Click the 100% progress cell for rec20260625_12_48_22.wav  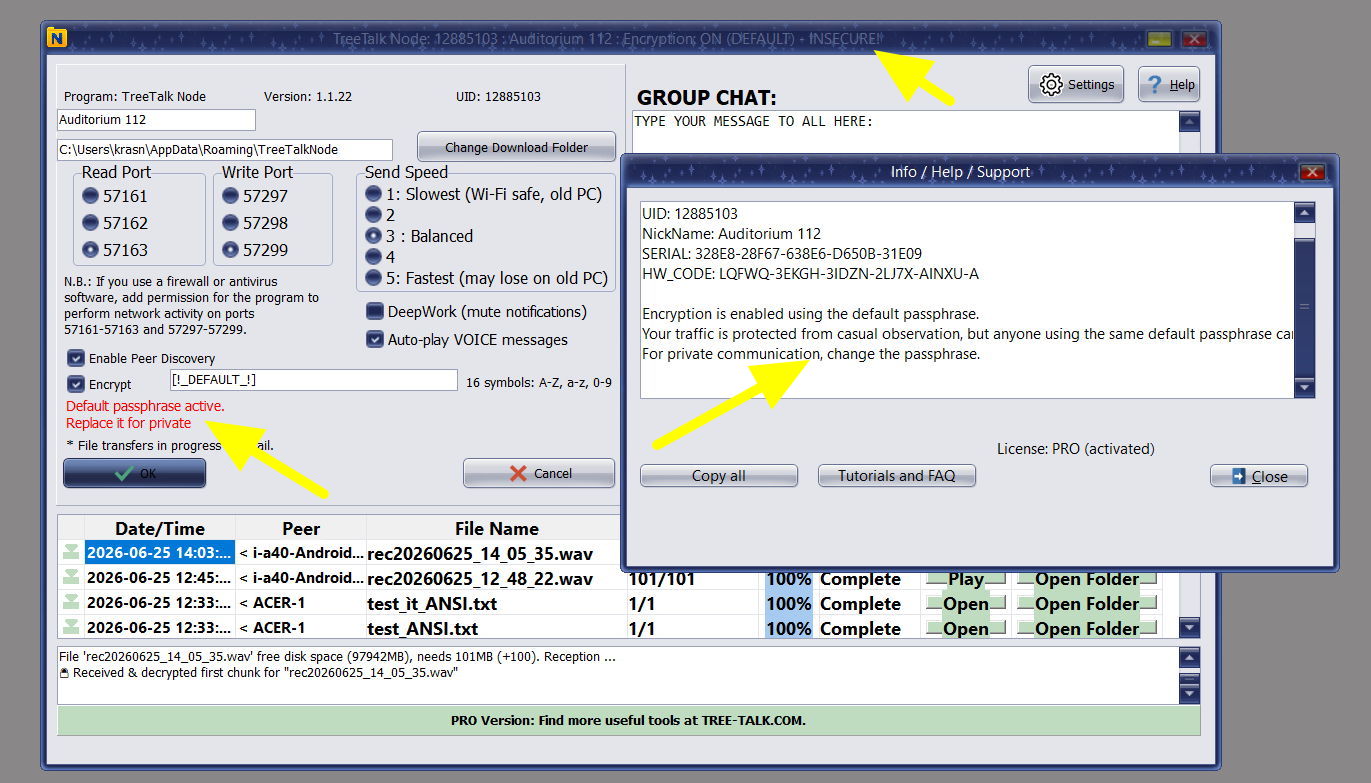pyautogui.click(x=789, y=579)
